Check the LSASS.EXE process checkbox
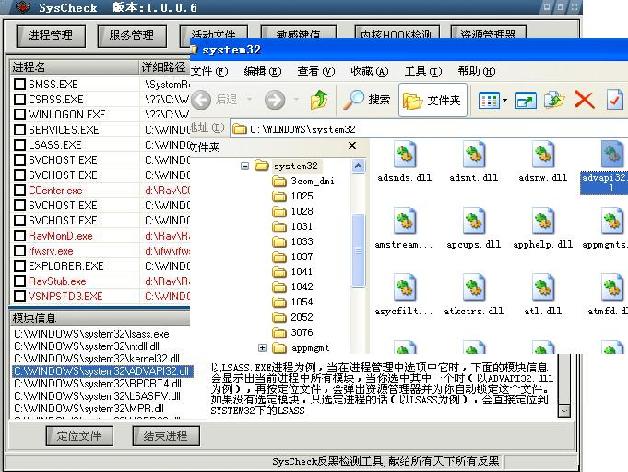 20,145
